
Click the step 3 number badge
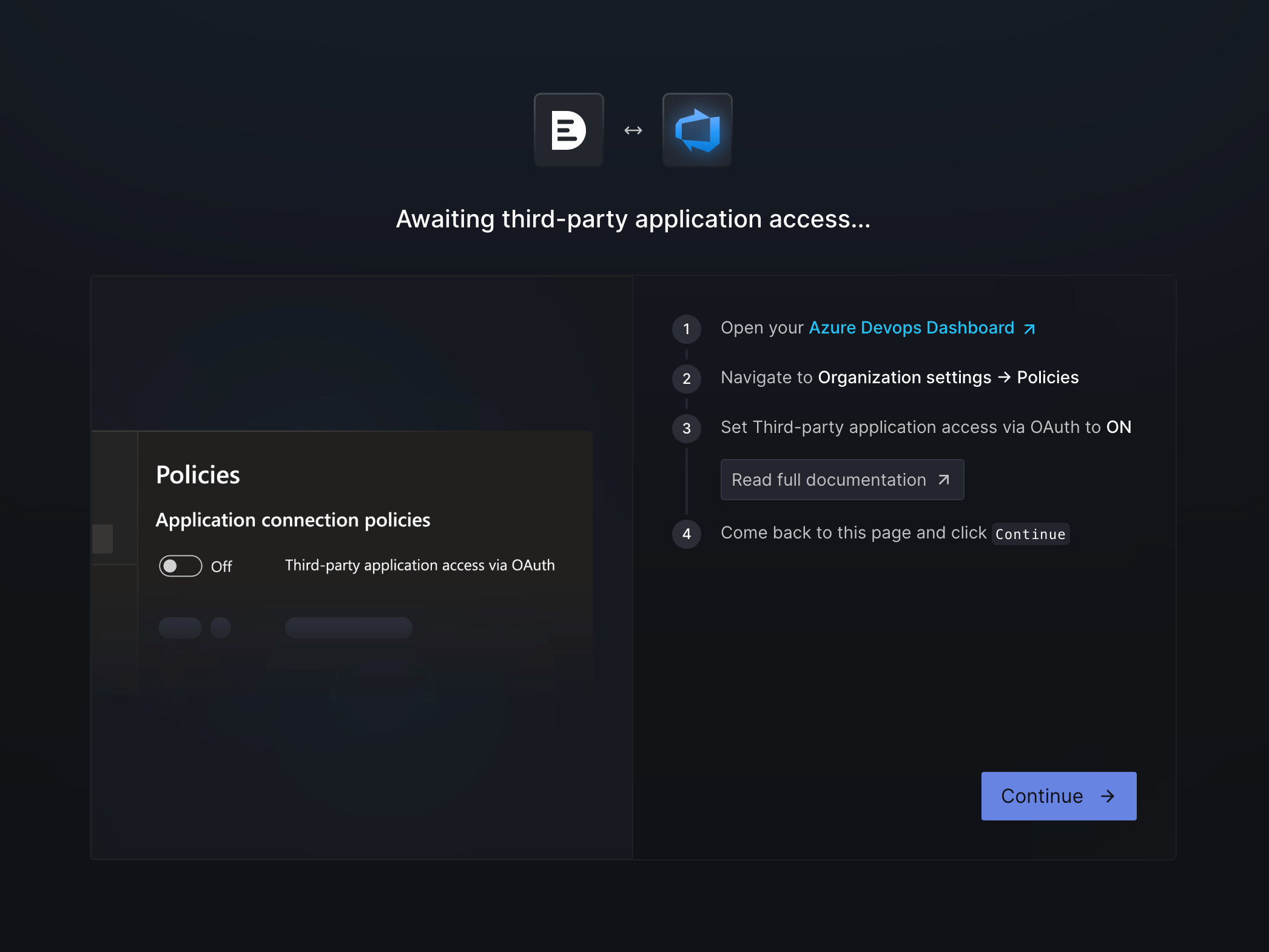click(x=686, y=428)
